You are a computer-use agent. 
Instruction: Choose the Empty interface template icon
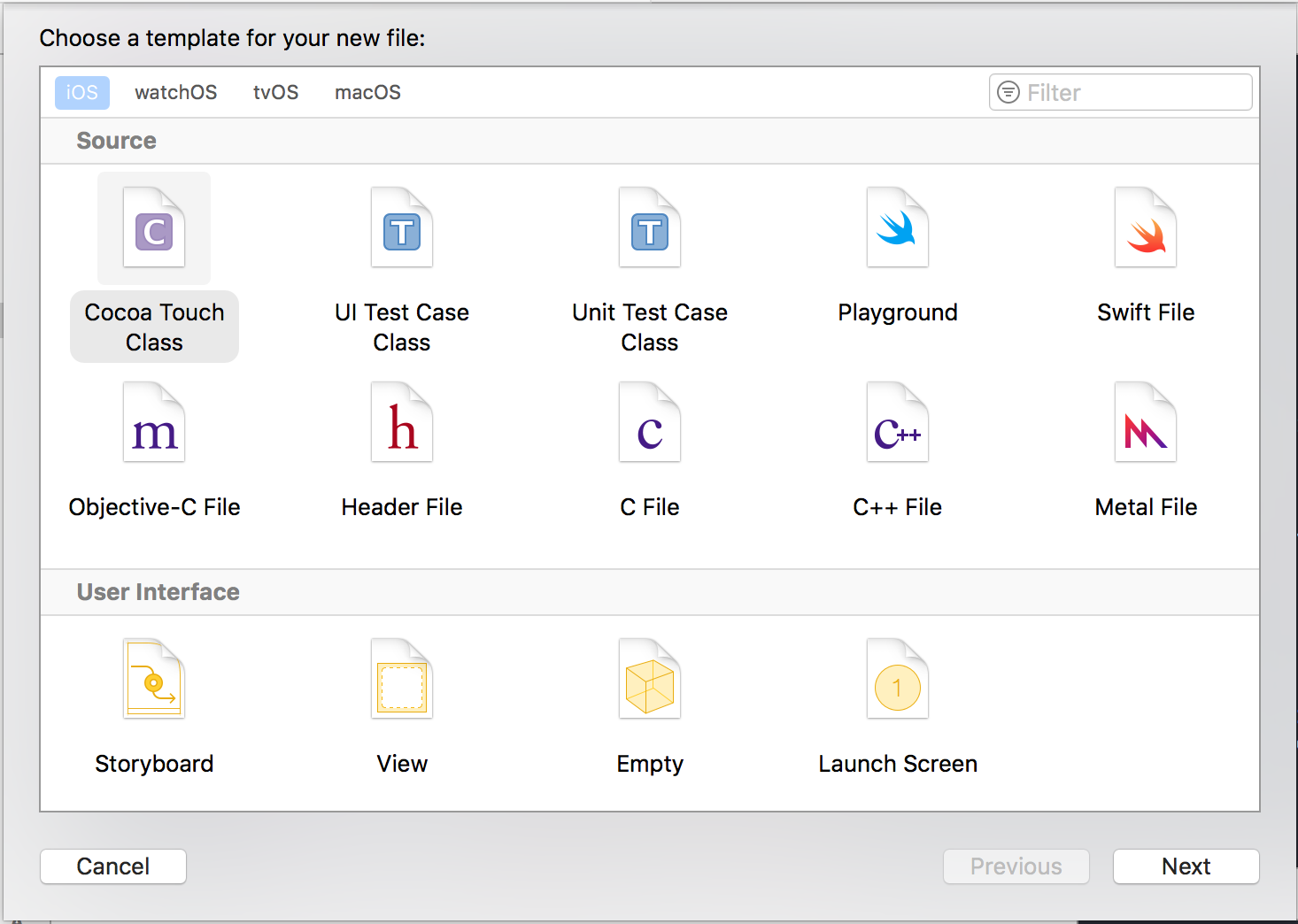650,679
